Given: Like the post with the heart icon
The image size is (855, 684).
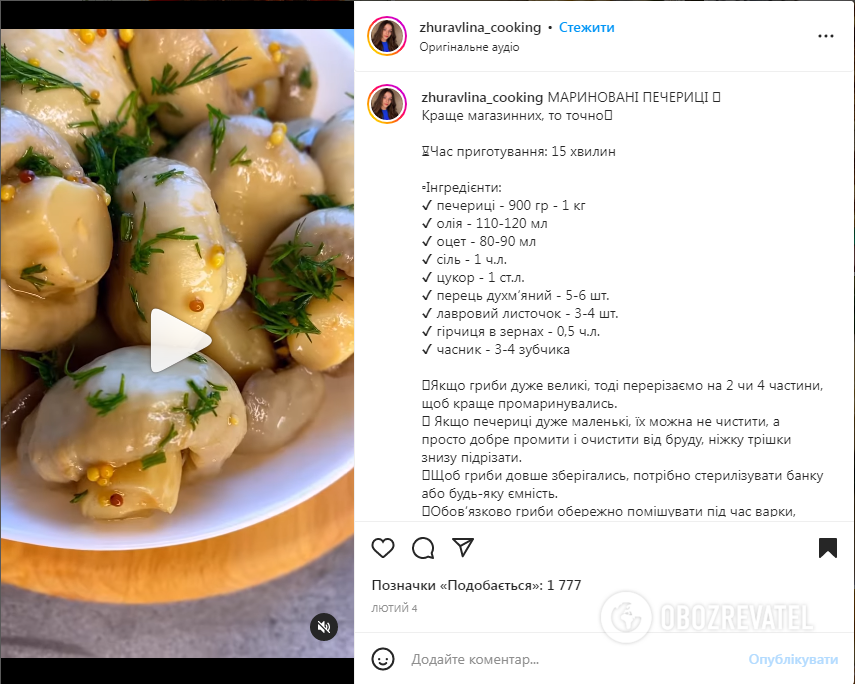Looking at the screenshot, I should click(x=383, y=548).
